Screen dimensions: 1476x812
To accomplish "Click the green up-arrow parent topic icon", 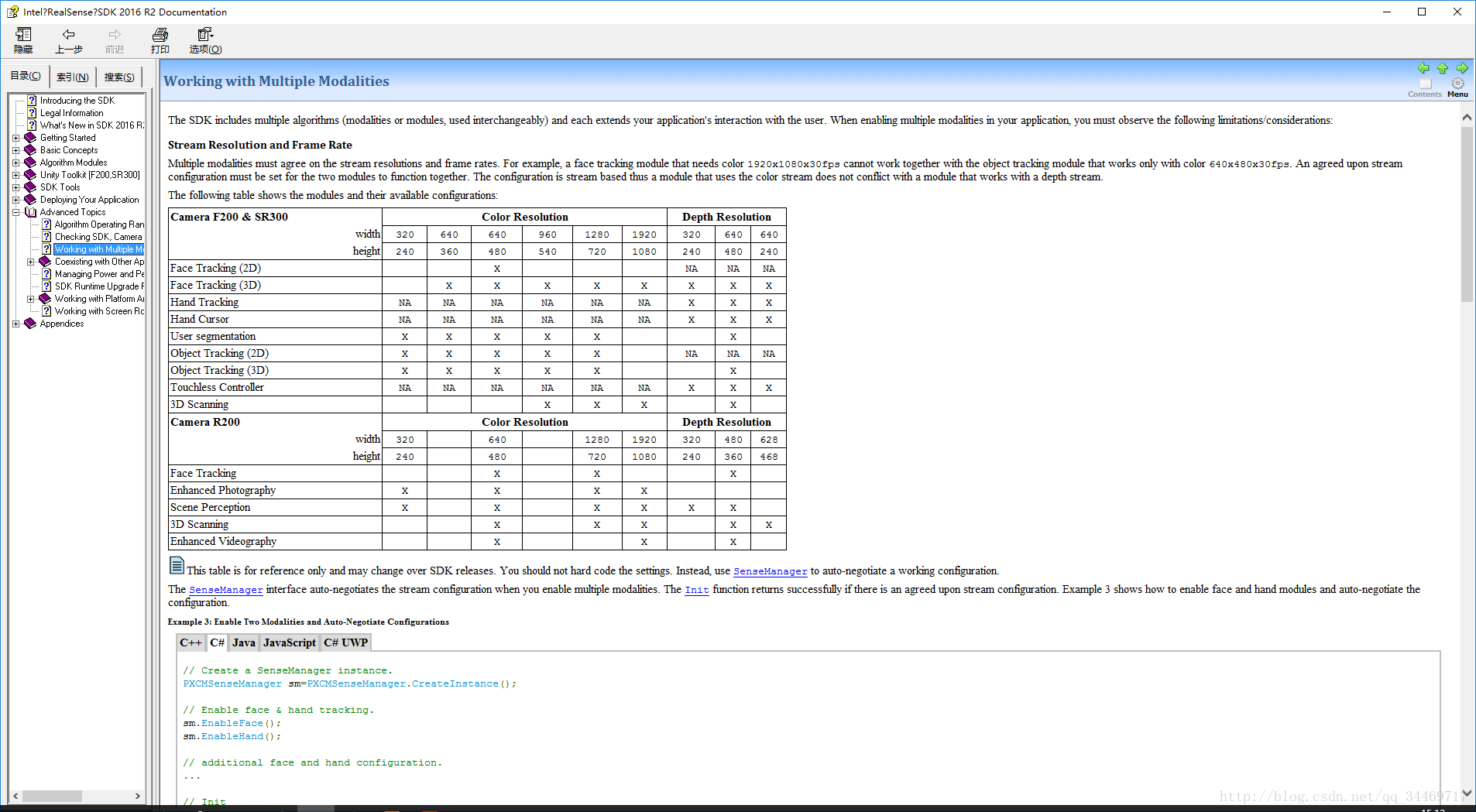I will pyautogui.click(x=1443, y=68).
